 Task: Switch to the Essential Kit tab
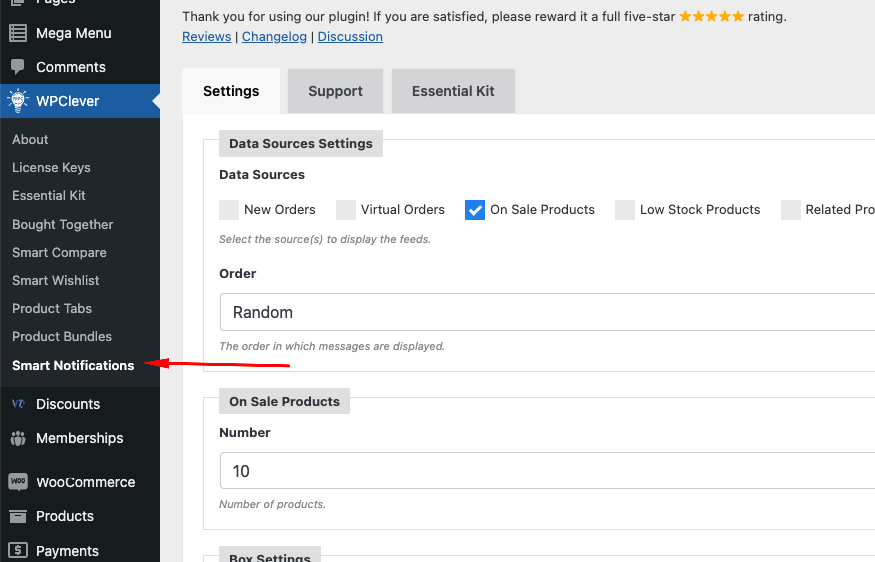click(x=453, y=91)
